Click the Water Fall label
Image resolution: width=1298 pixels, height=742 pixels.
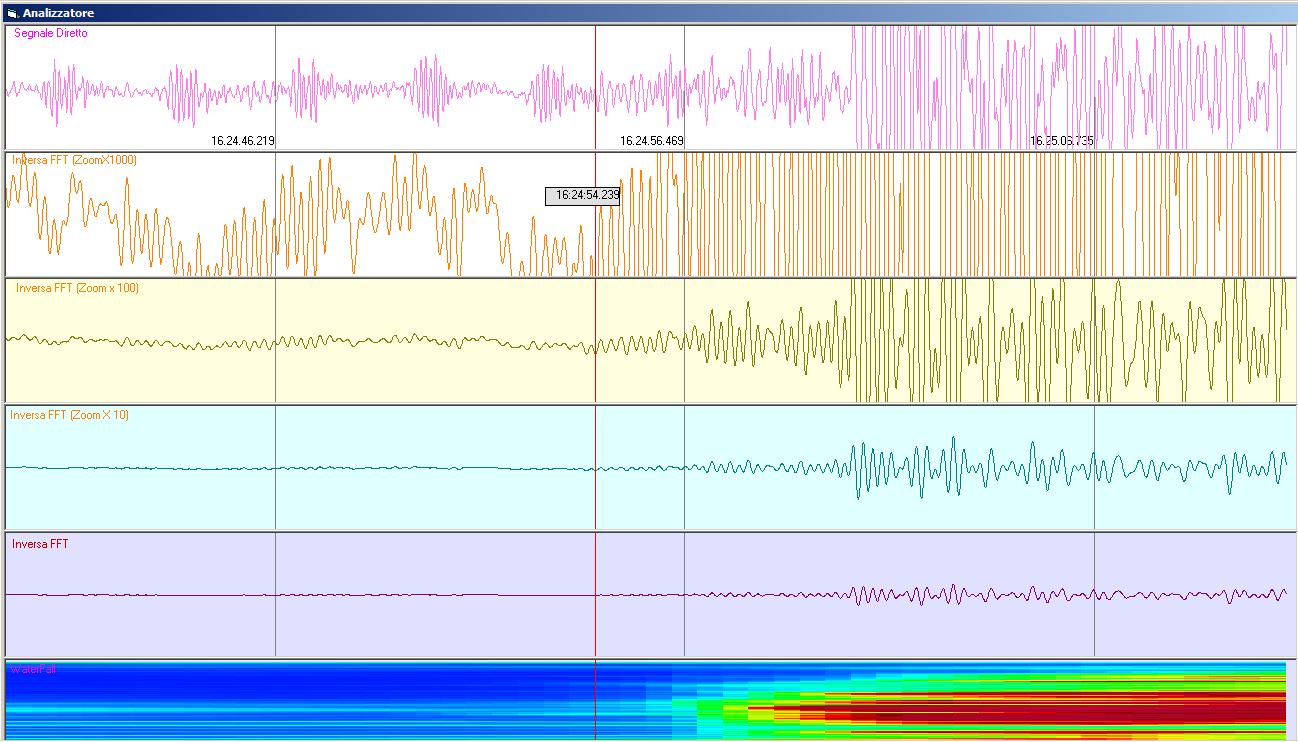[x=33, y=669]
